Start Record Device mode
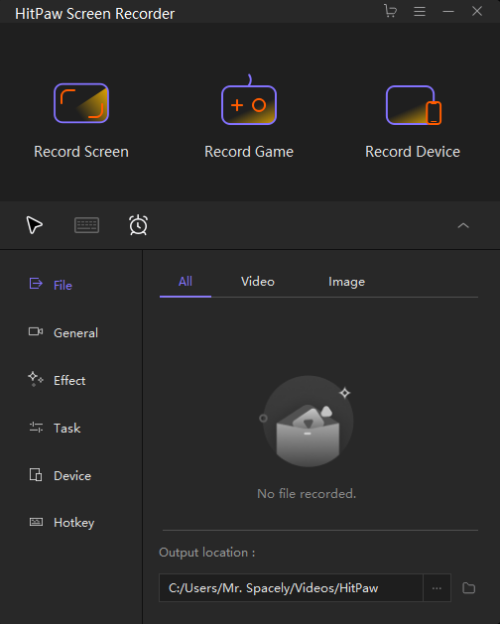This screenshot has height=624, width=500. (x=413, y=121)
